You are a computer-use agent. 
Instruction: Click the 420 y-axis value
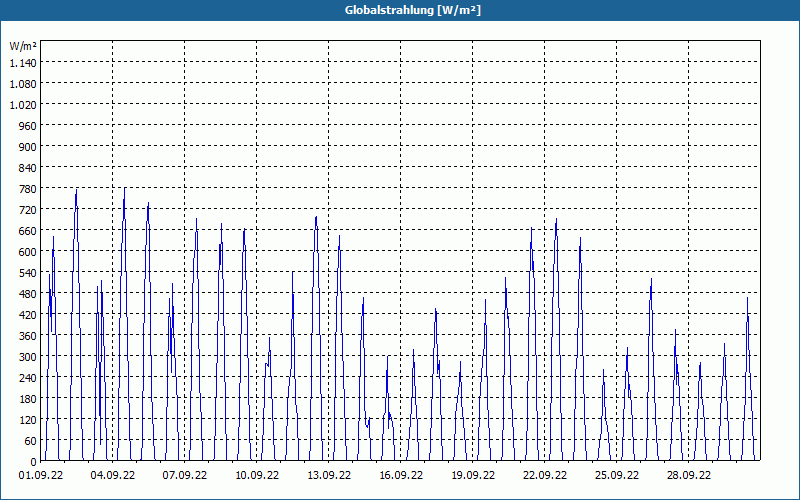[x=27, y=315]
